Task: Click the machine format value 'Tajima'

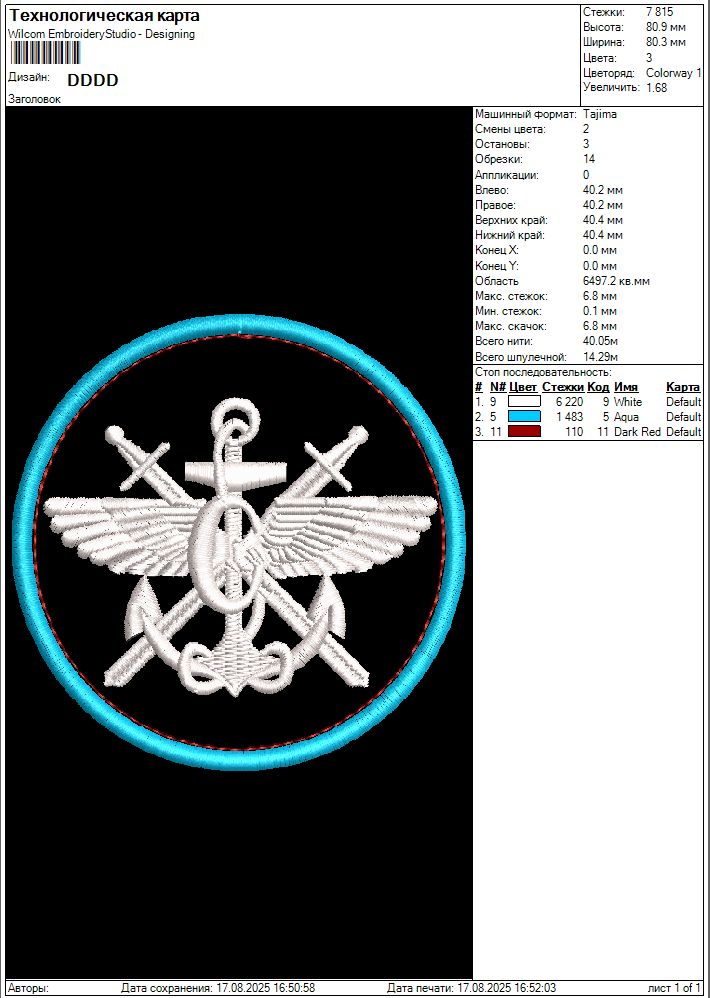Action: coord(599,115)
